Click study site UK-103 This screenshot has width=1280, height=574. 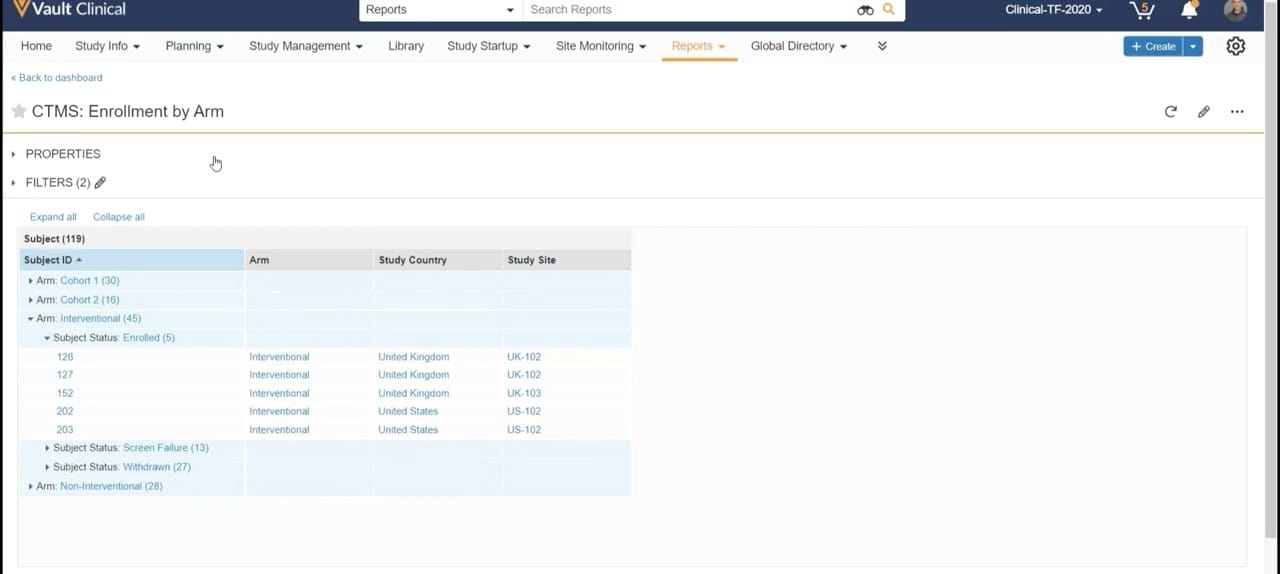[524, 393]
